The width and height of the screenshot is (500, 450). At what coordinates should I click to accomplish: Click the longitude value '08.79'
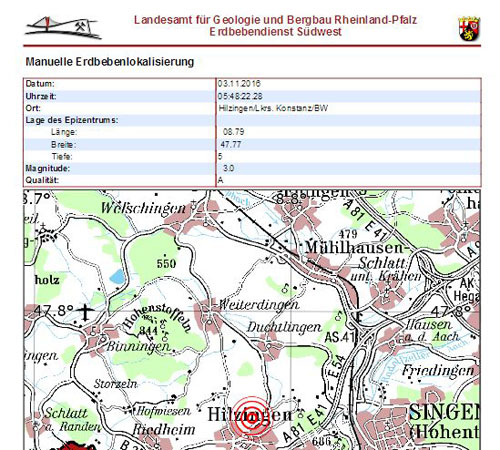(x=233, y=132)
